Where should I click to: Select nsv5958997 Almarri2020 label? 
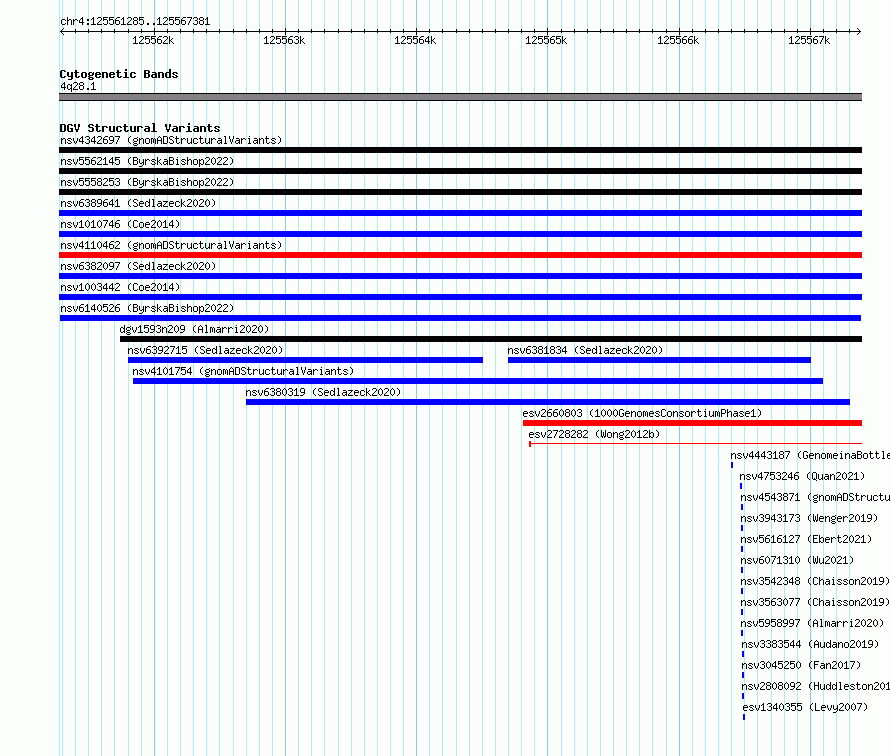pos(812,623)
